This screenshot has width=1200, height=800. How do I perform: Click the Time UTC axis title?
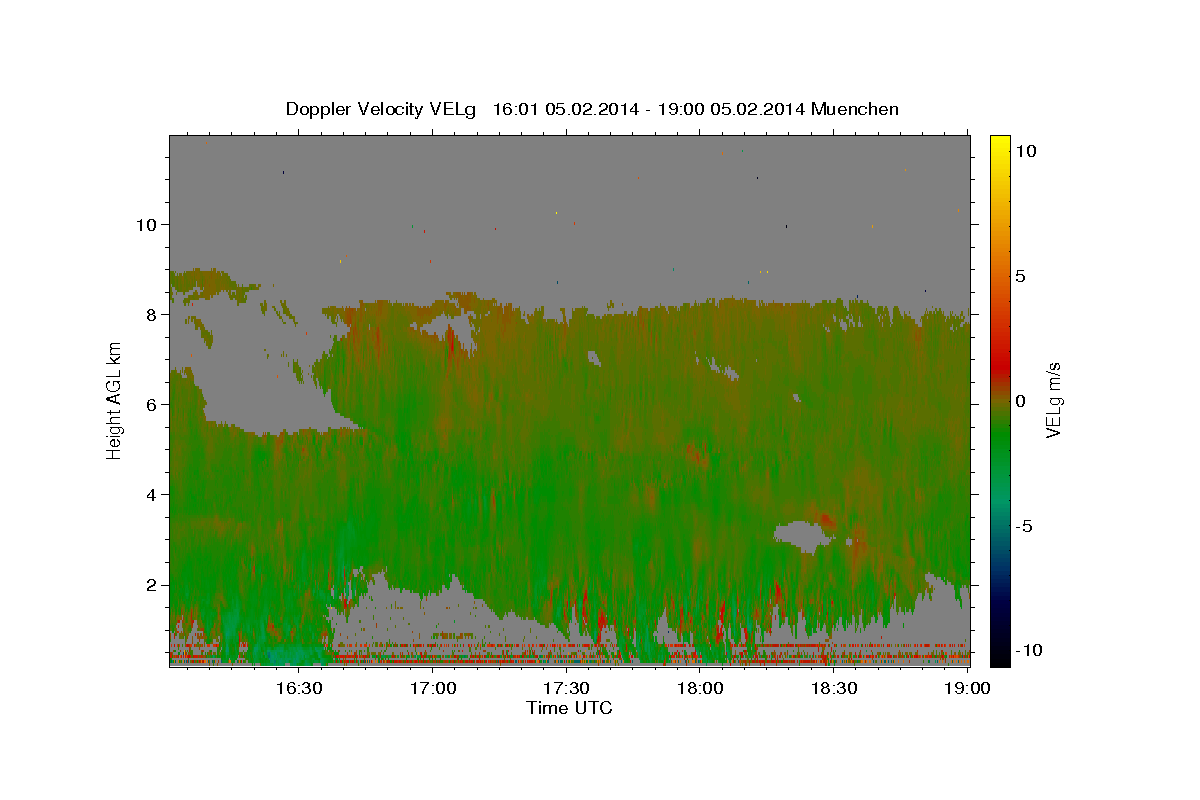click(569, 708)
